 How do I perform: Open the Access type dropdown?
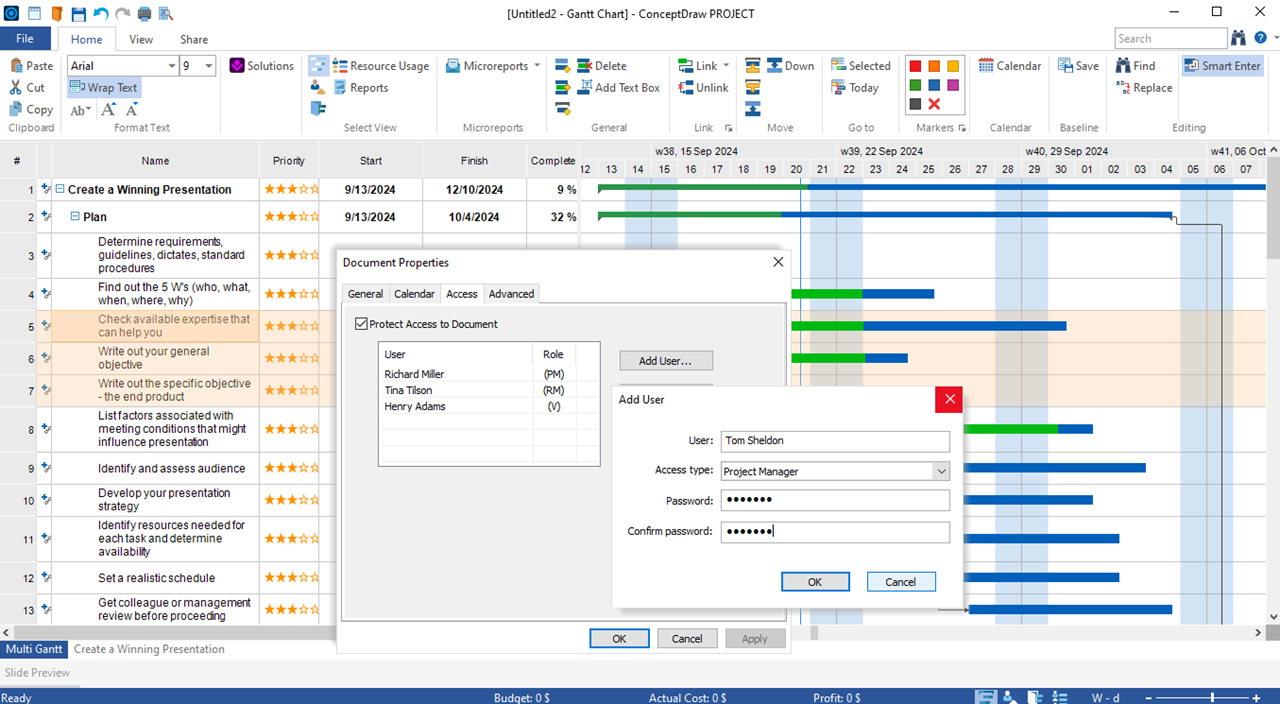tap(940, 472)
